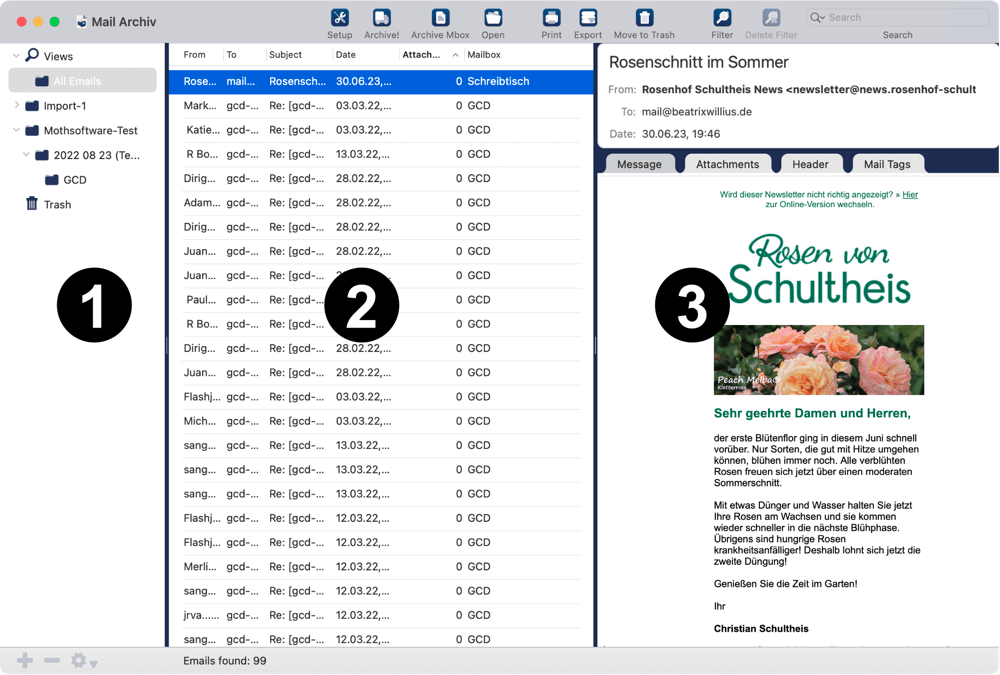Click the Print toolbar icon

[551, 18]
